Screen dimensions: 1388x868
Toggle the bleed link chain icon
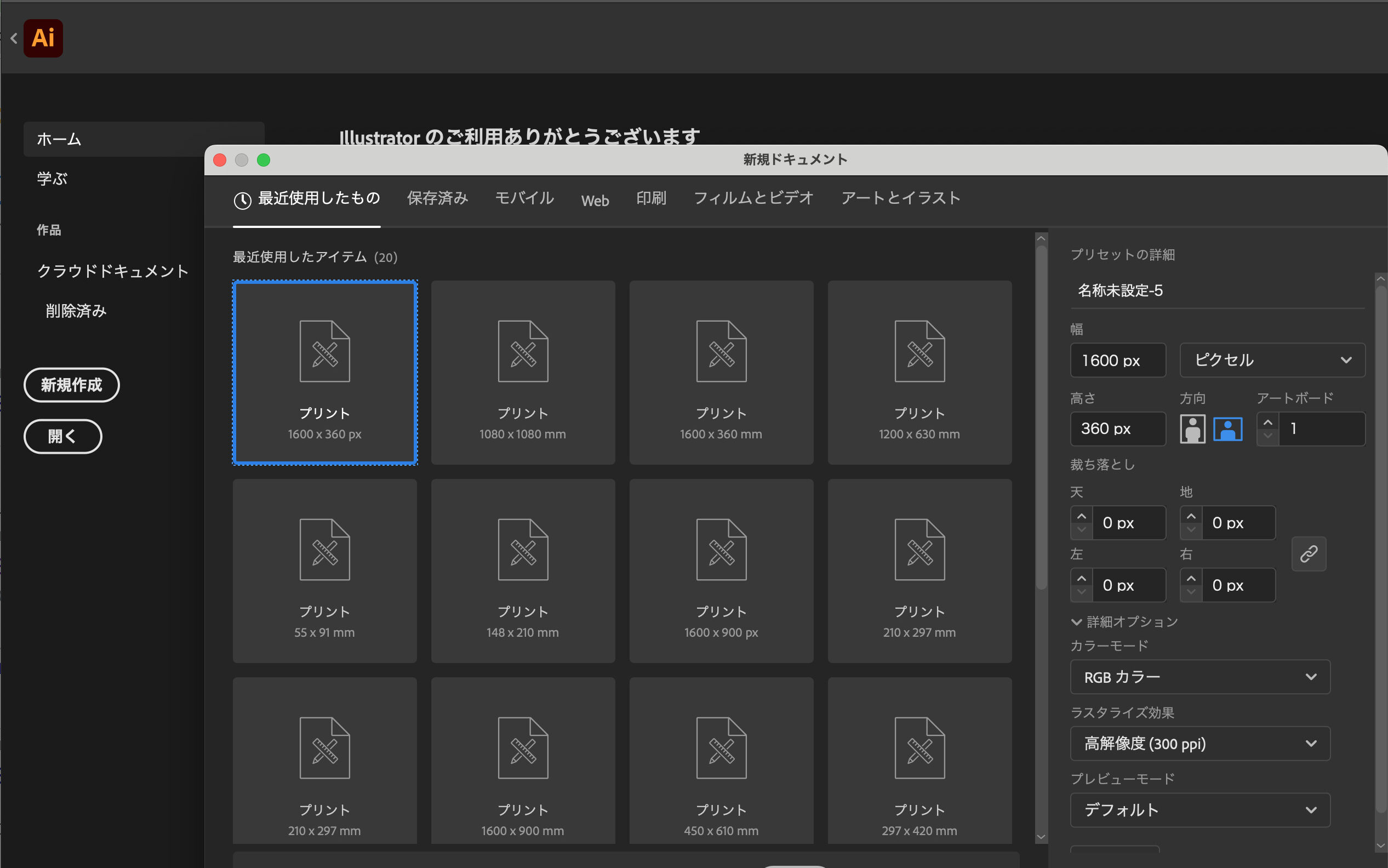click(1309, 553)
